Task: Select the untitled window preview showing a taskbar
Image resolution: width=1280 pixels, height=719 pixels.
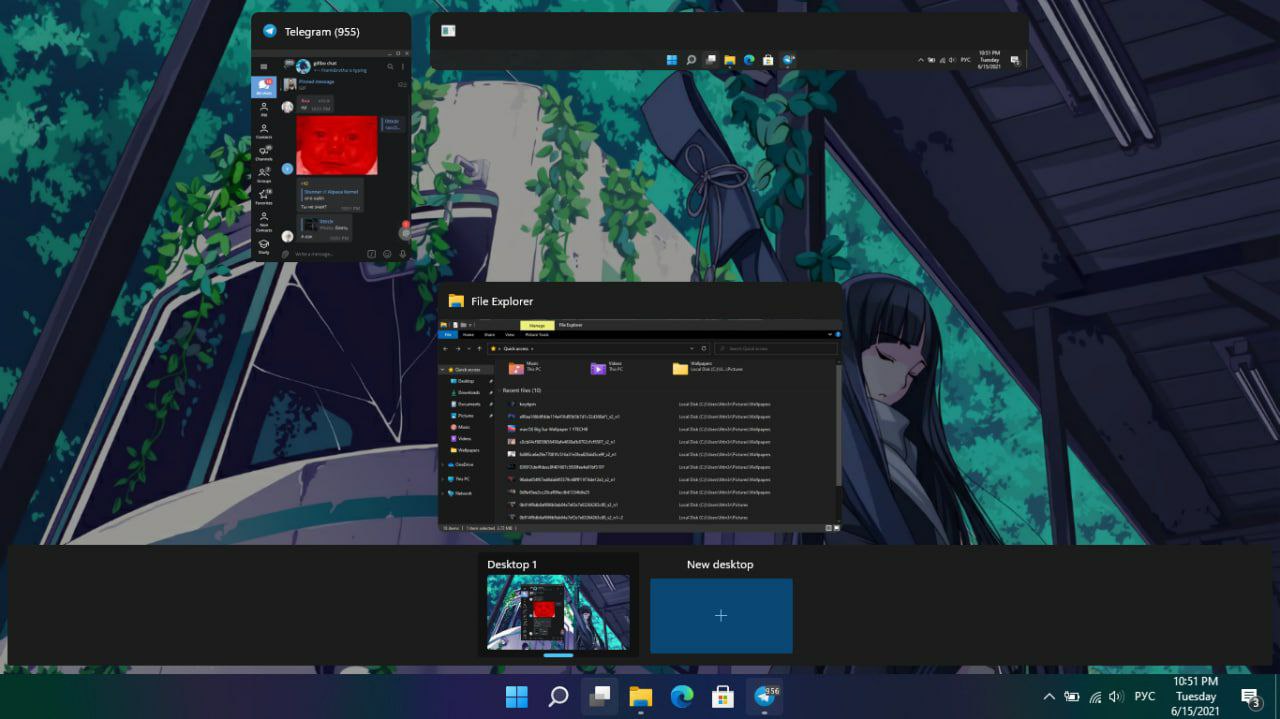Action: coord(729,41)
